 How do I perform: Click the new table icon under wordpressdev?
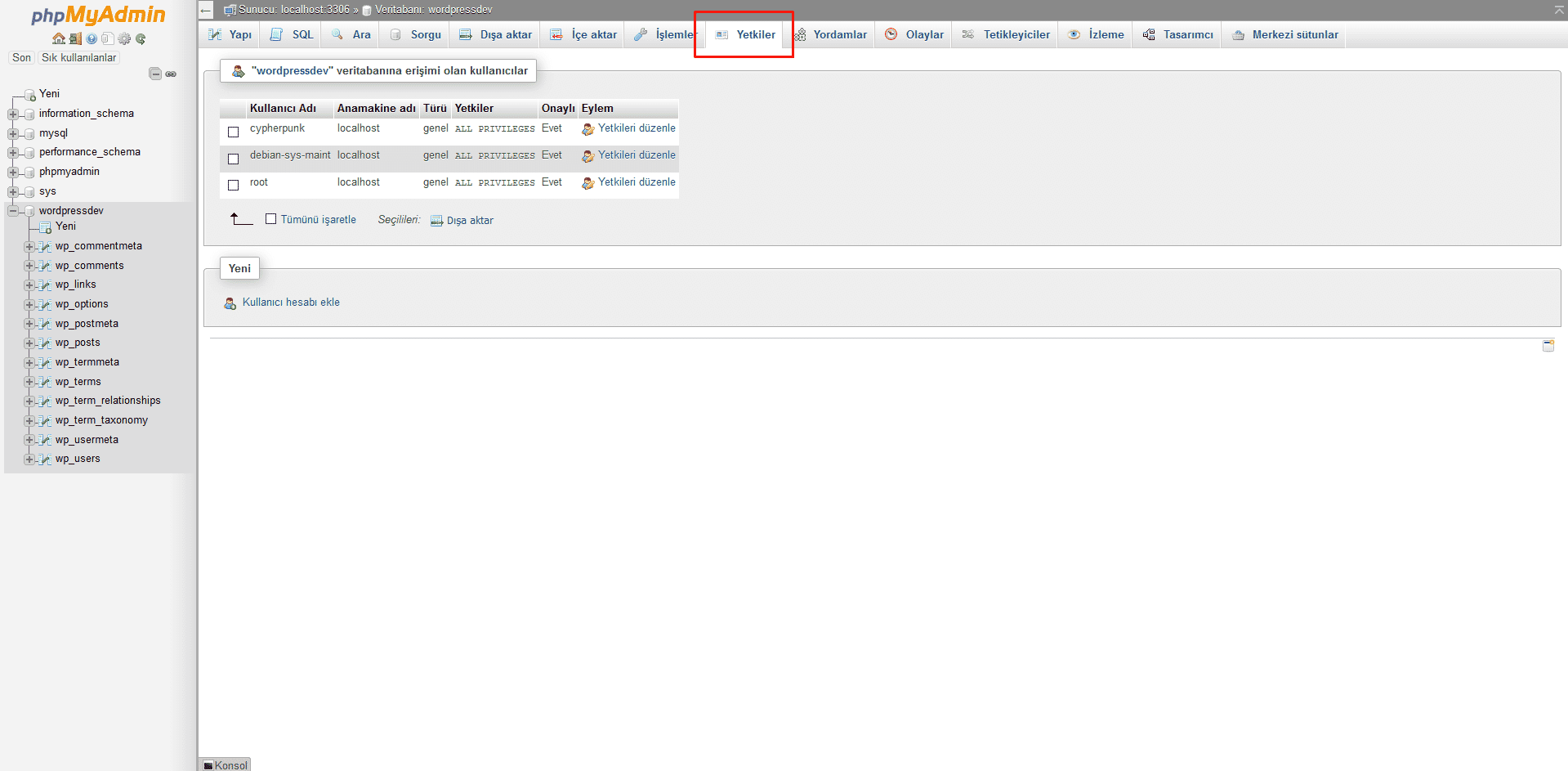(x=46, y=227)
